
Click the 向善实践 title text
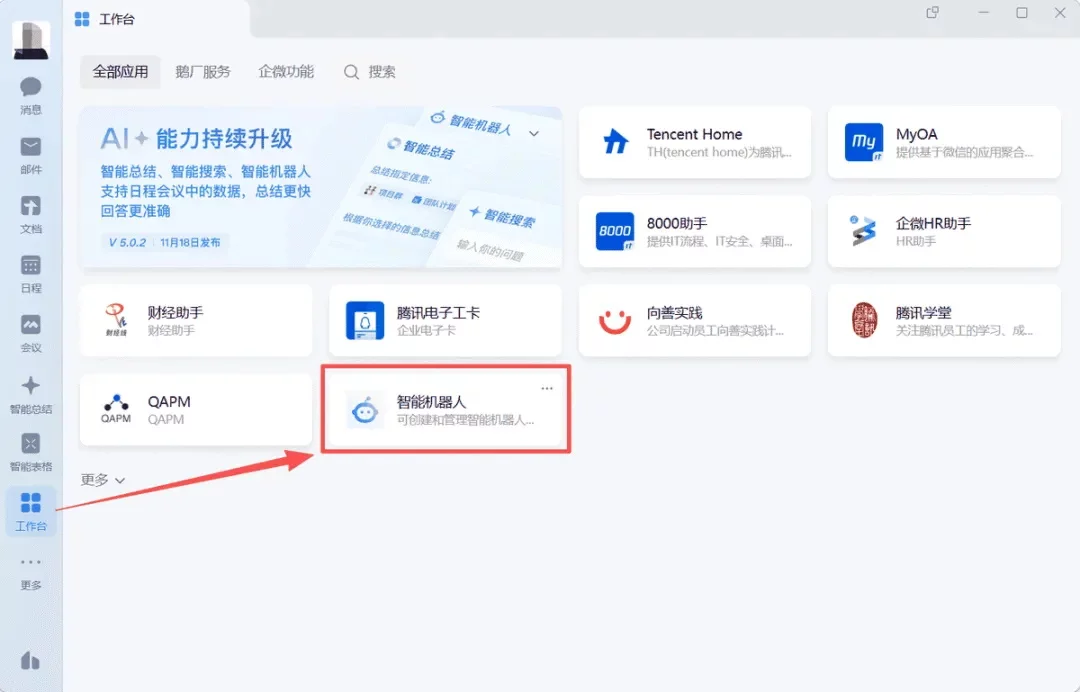click(674, 313)
